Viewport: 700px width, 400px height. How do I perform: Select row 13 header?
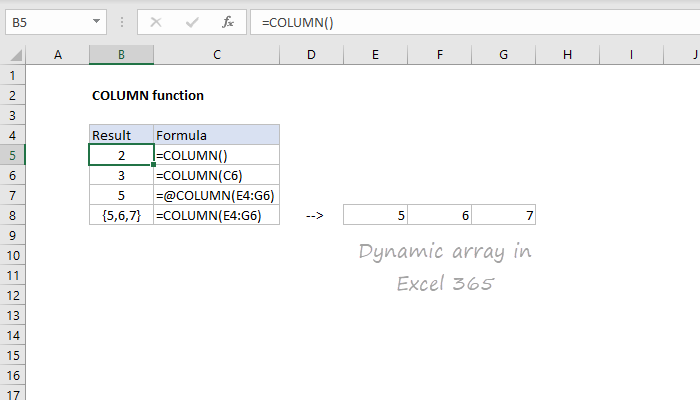click(x=12, y=315)
